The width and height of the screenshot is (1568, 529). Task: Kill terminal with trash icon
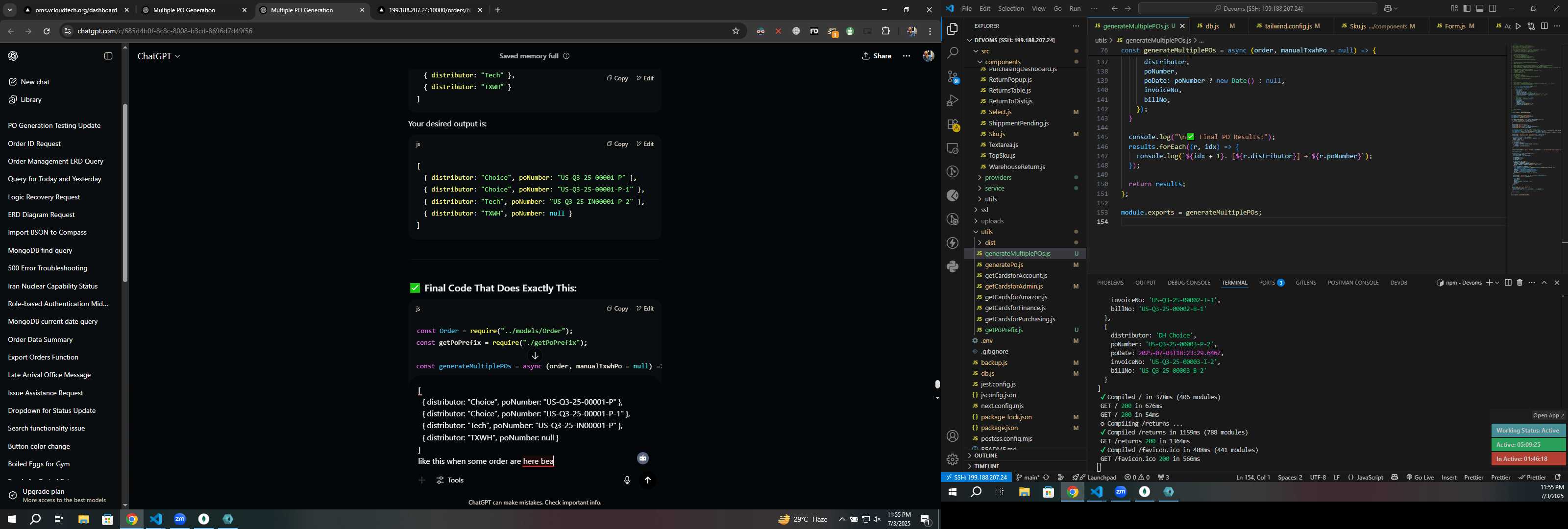coord(1519,283)
